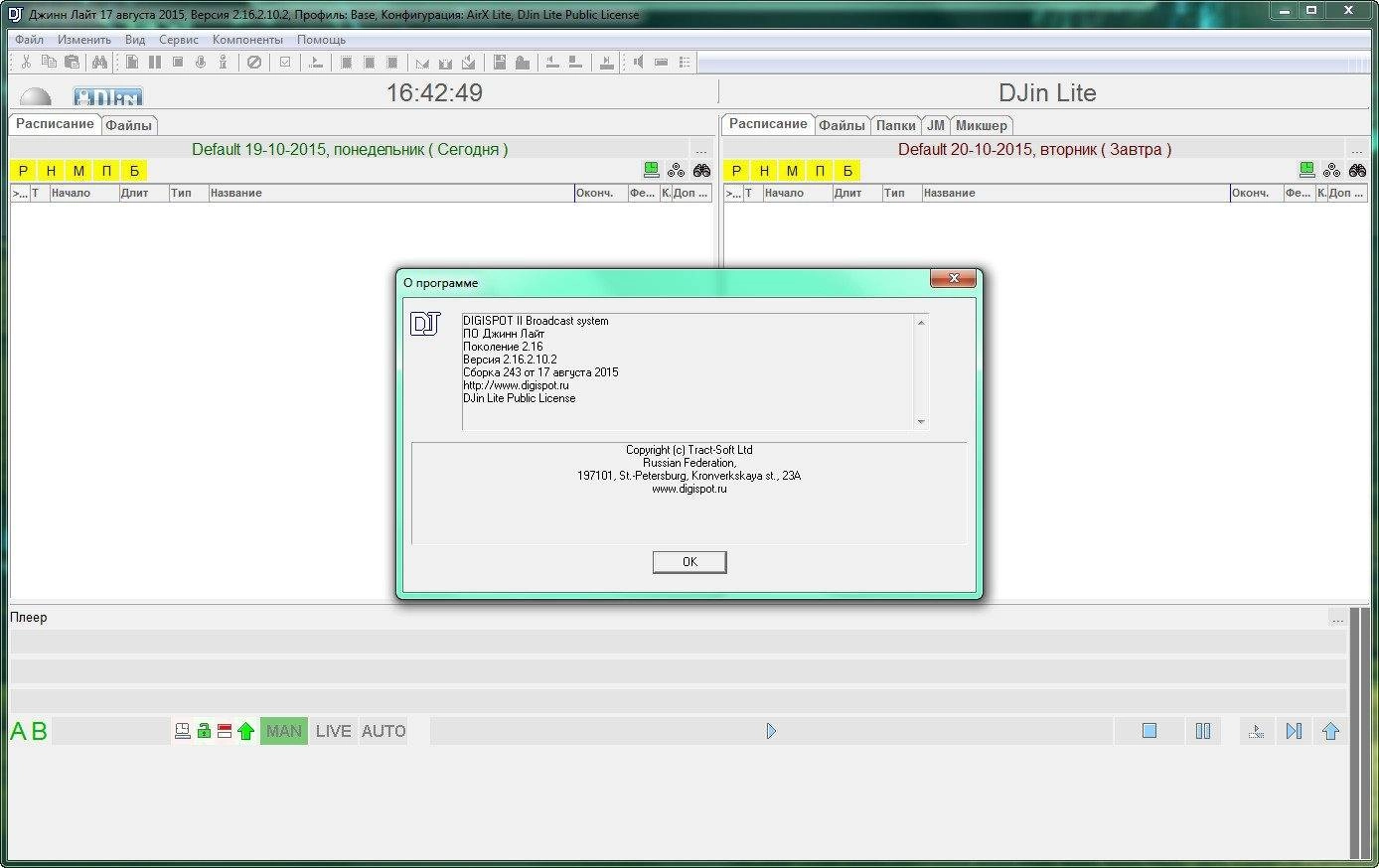Switch to Папки tab in right panel
The image size is (1379, 868).
pos(896,125)
